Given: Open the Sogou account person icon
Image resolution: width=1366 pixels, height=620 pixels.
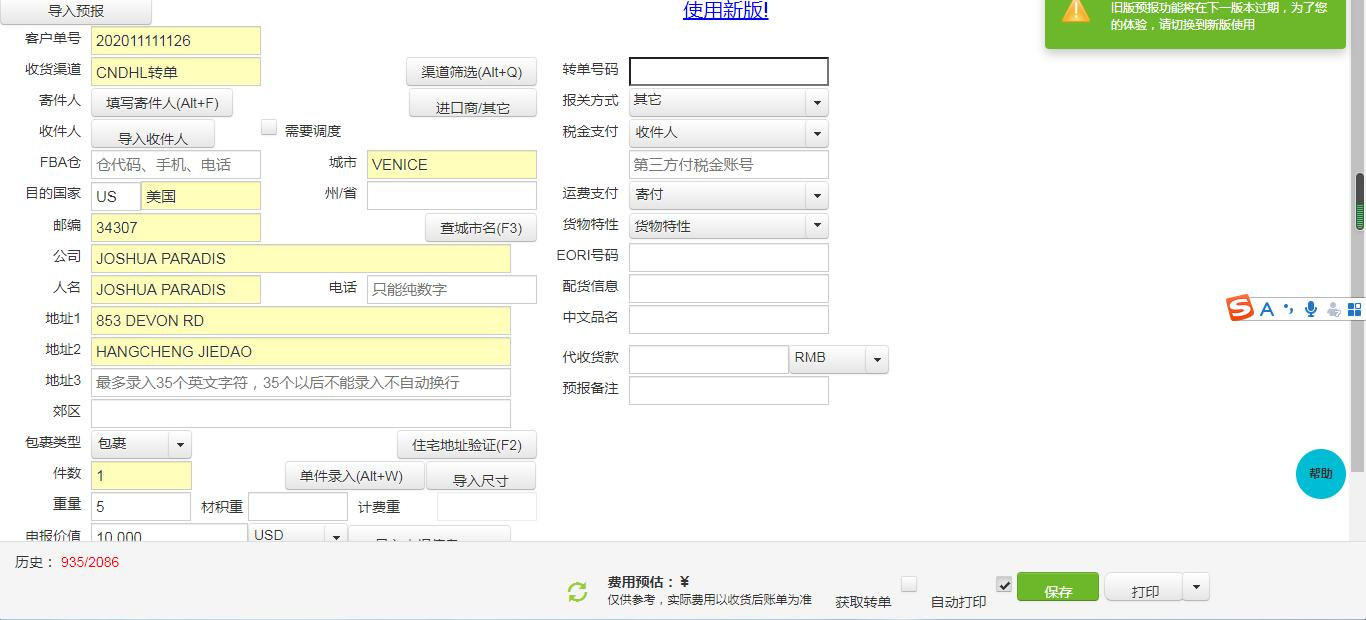Looking at the screenshot, I should 1332,310.
